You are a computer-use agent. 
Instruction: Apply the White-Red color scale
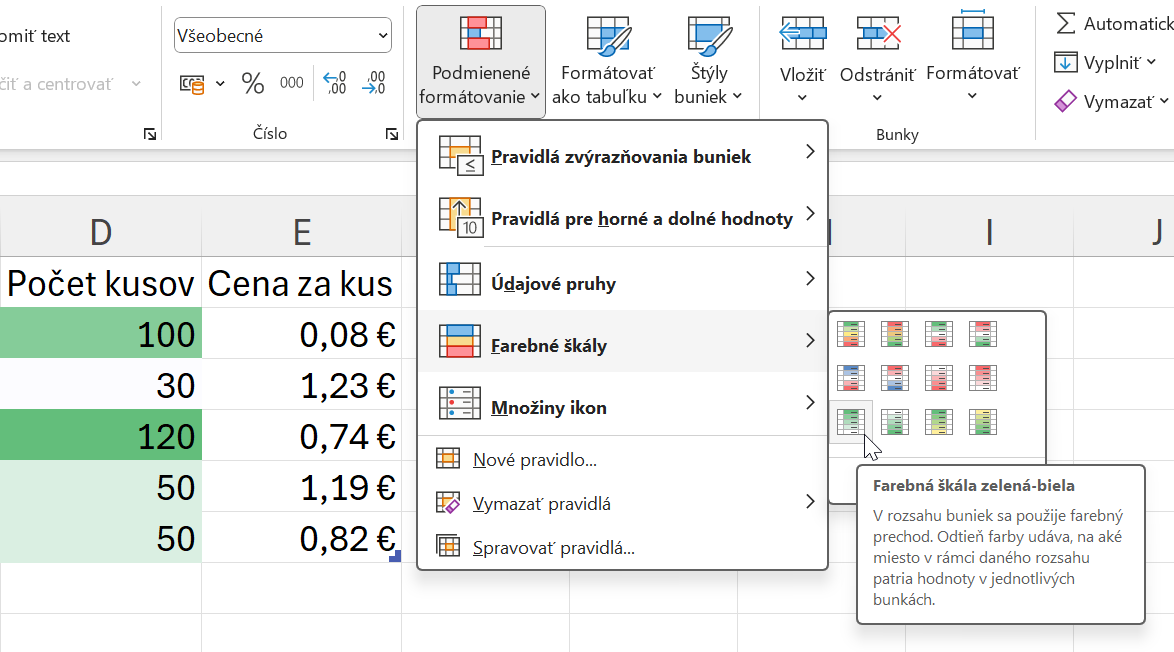pyautogui.click(x=939, y=378)
